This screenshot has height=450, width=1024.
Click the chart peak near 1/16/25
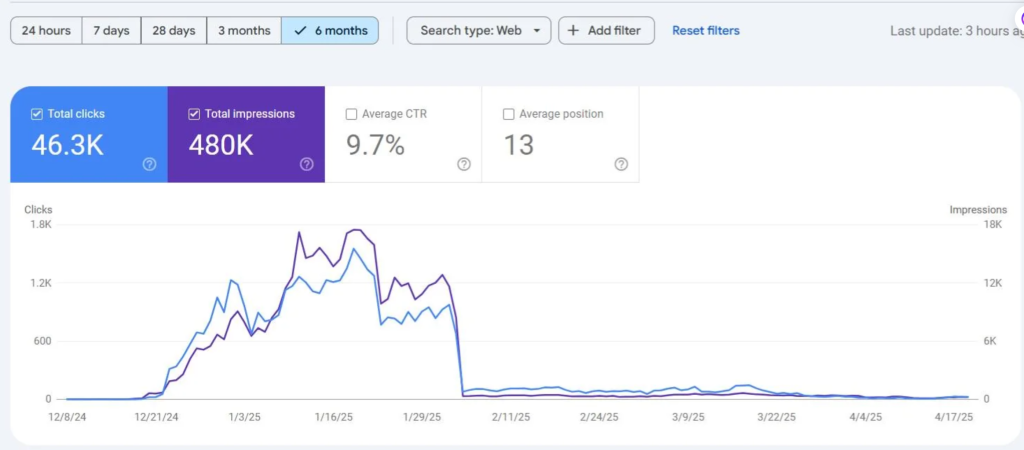tap(355, 230)
